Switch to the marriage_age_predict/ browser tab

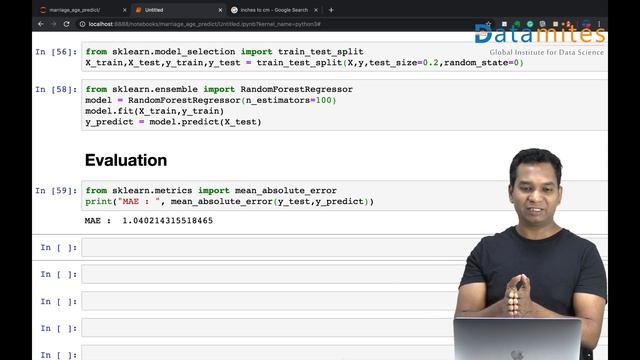pyautogui.click(x=84, y=10)
